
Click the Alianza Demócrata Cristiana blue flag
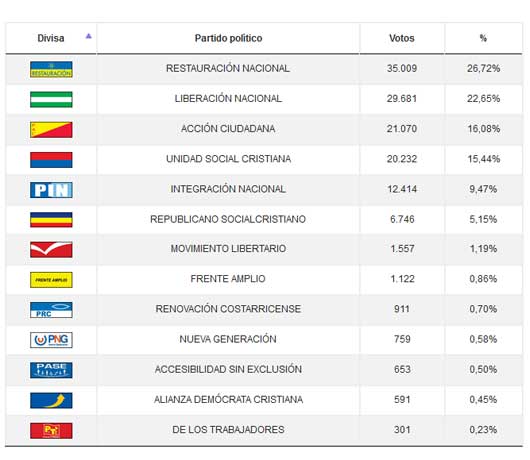[x=51, y=400]
